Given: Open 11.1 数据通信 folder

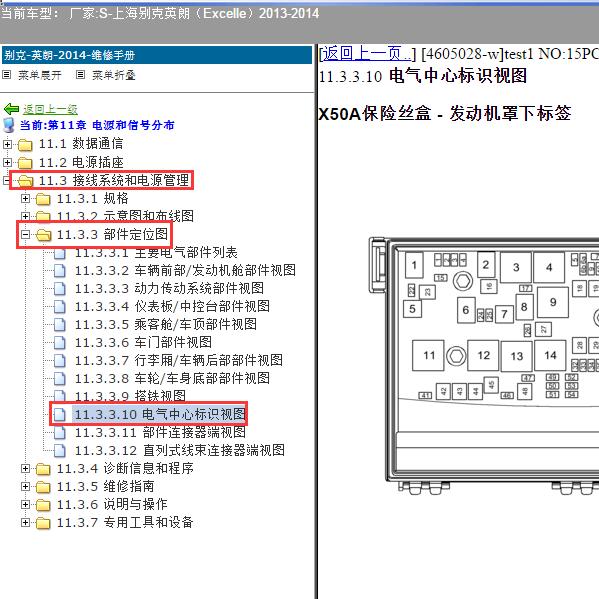Looking at the screenshot, I should click(81, 144).
